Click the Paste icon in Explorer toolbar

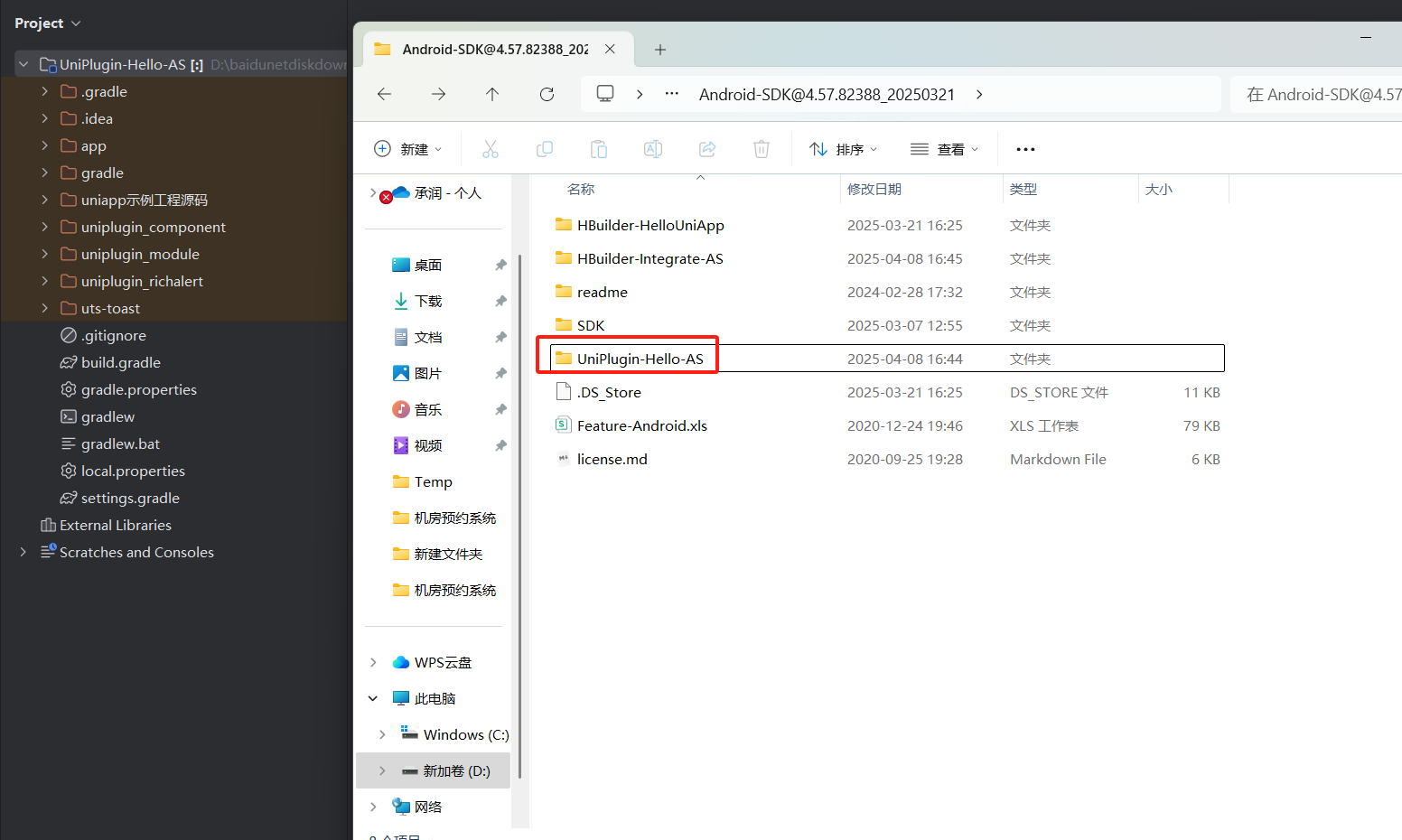(599, 149)
